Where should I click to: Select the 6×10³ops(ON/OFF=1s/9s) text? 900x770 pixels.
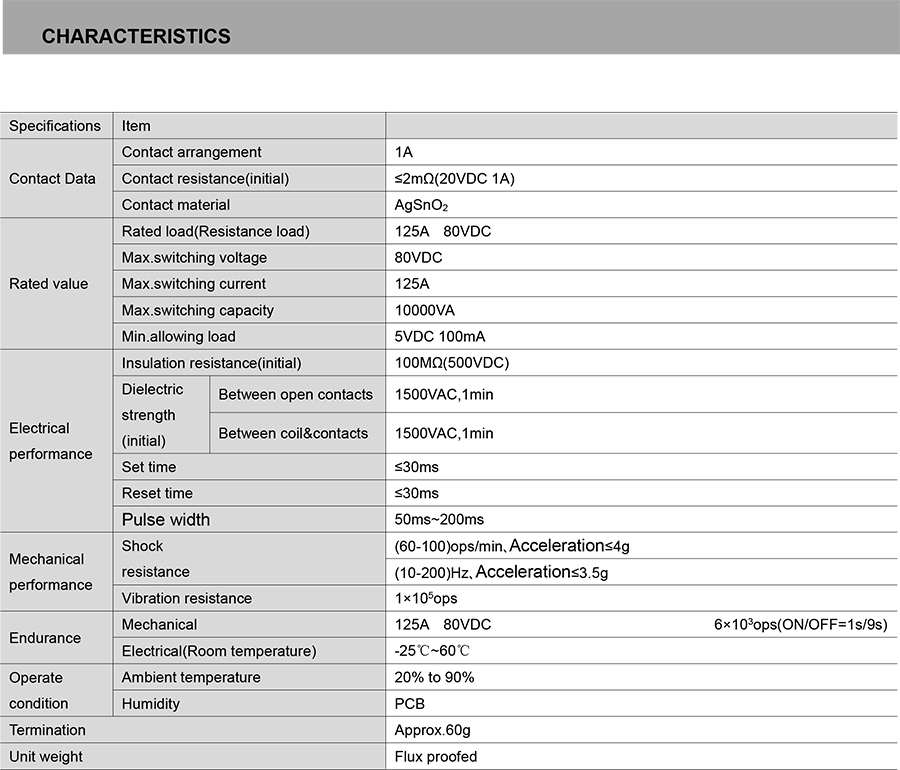point(801,624)
